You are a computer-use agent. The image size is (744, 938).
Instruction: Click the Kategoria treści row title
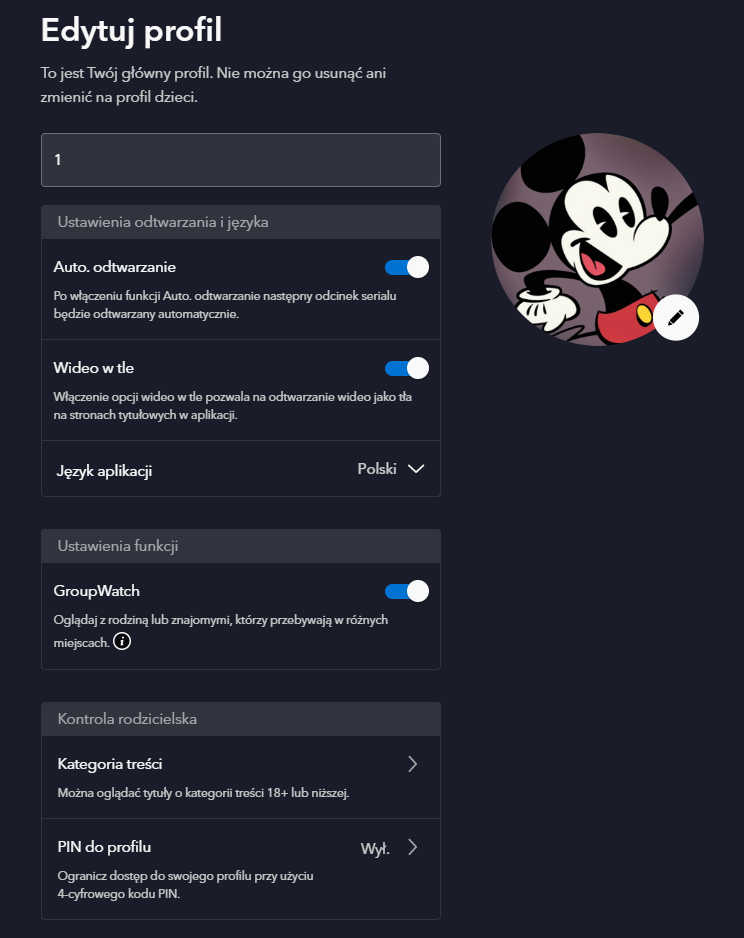[x=110, y=764]
